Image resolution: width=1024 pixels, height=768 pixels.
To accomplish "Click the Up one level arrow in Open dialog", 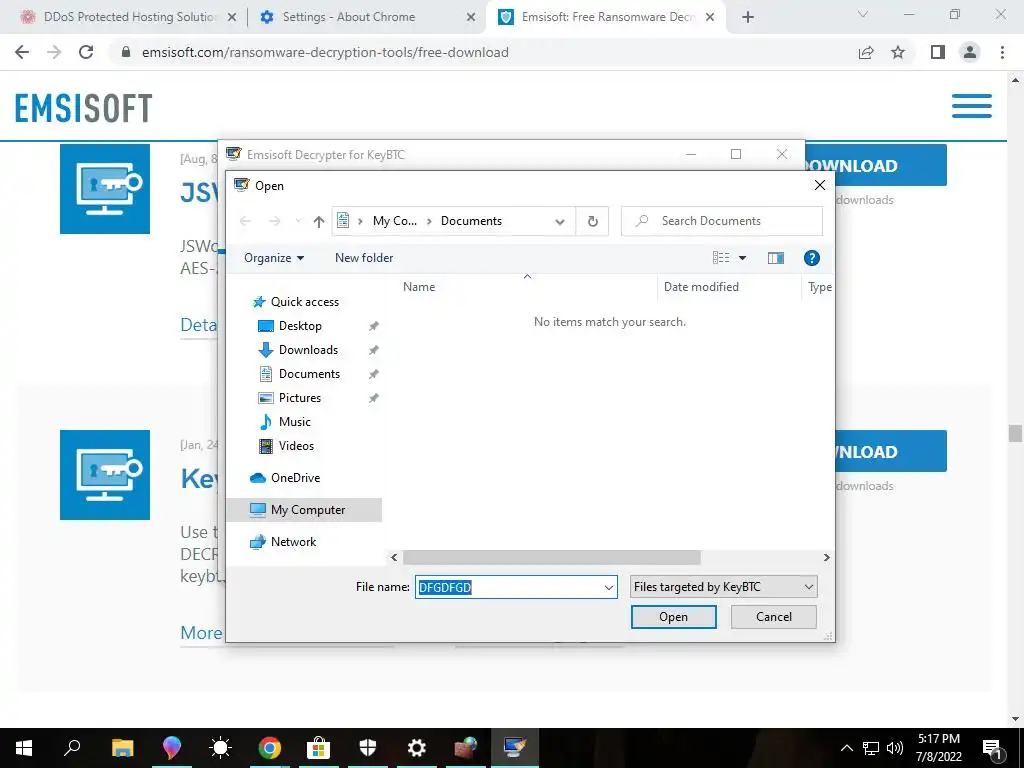I will click(x=319, y=221).
